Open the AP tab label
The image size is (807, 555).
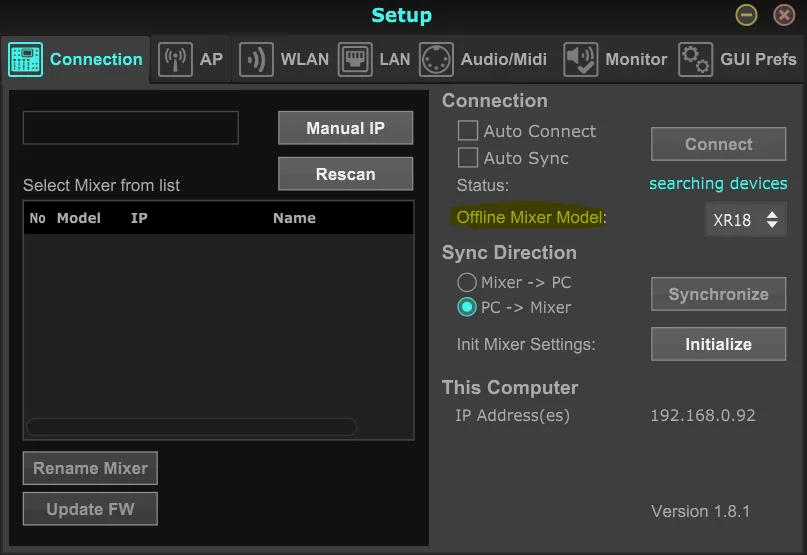click(211, 59)
